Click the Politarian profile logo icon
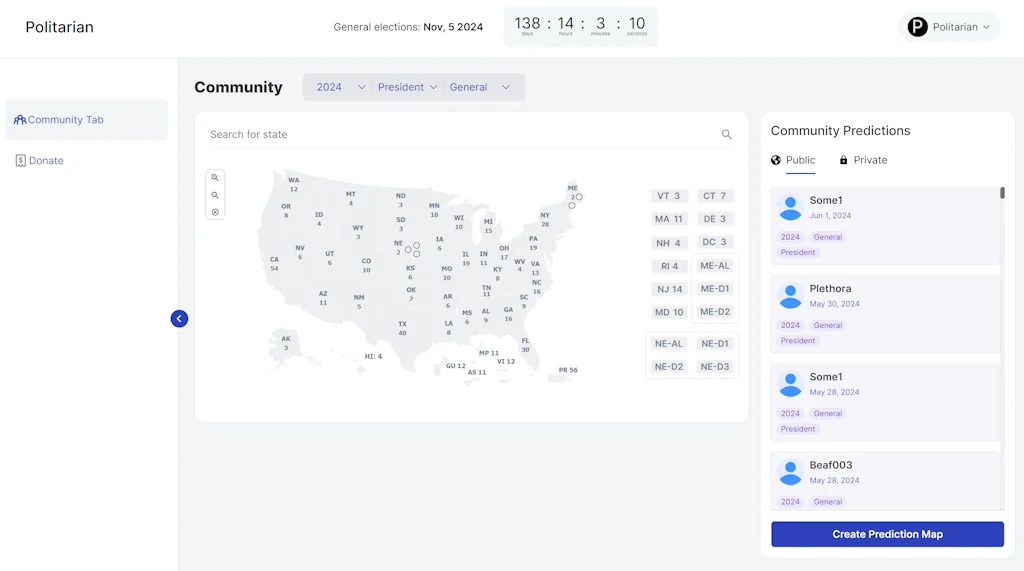This screenshot has width=1024, height=571. click(x=917, y=27)
